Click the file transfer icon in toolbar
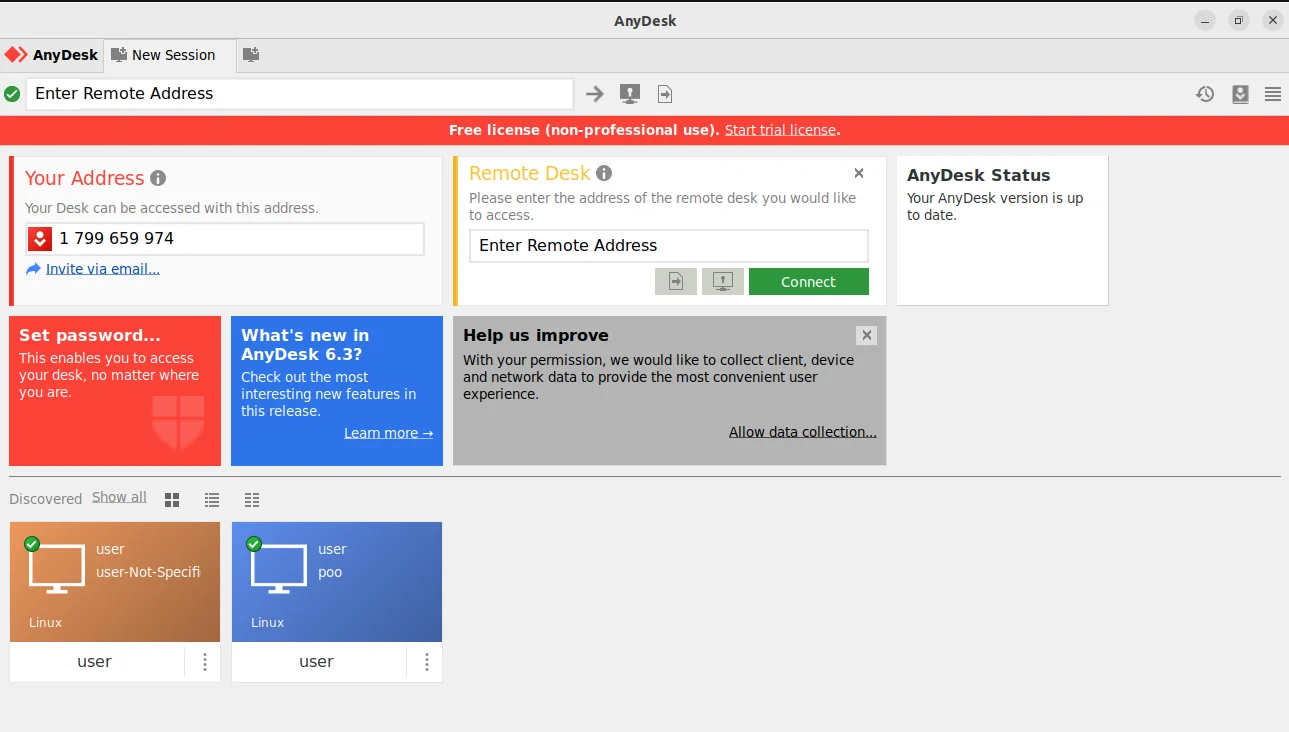Image resolution: width=1289 pixels, height=732 pixels. pos(665,94)
